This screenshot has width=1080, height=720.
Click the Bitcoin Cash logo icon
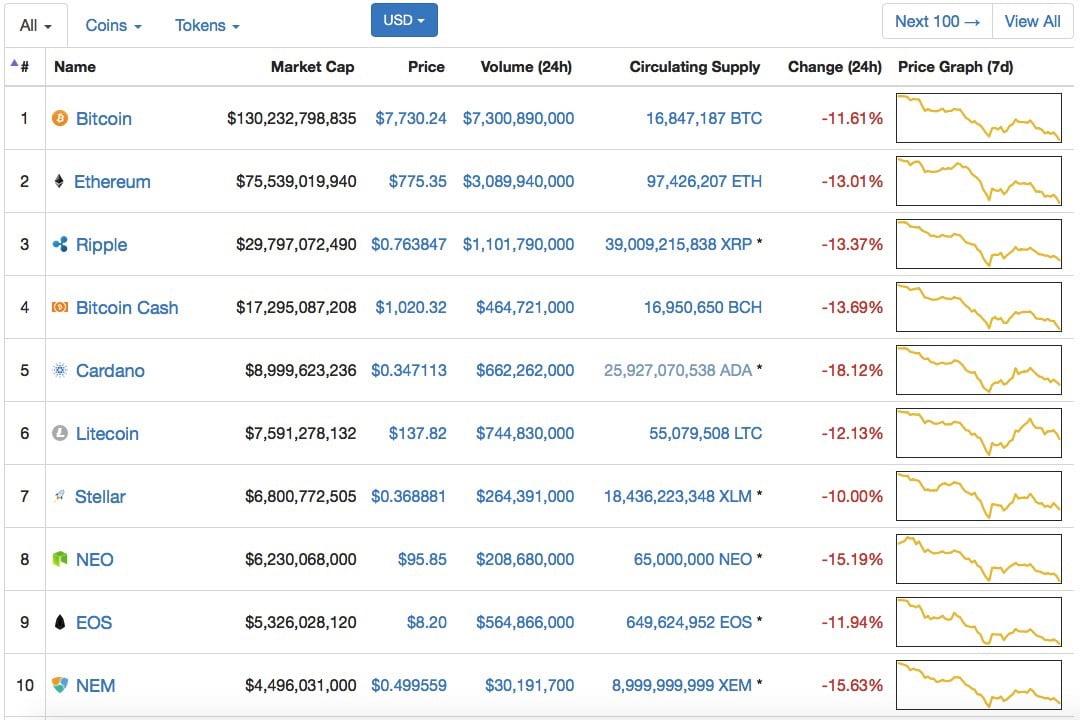[60, 307]
